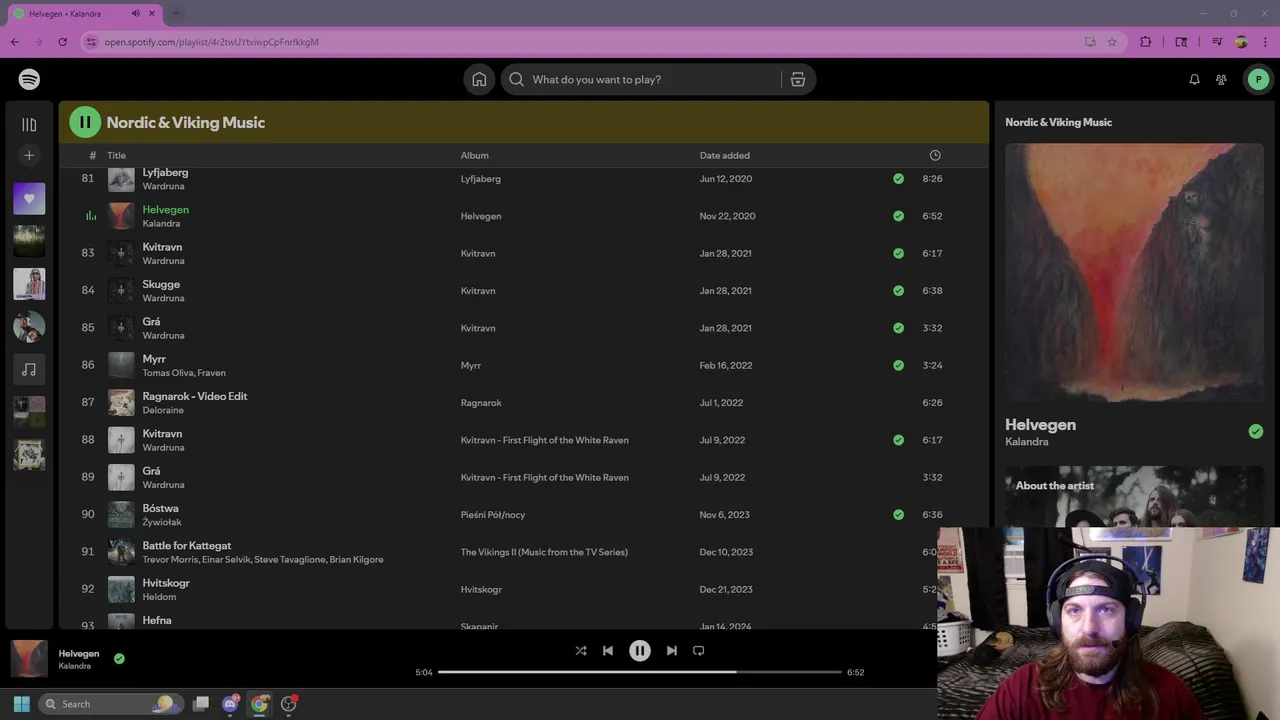Open new browser tab

(x=176, y=14)
